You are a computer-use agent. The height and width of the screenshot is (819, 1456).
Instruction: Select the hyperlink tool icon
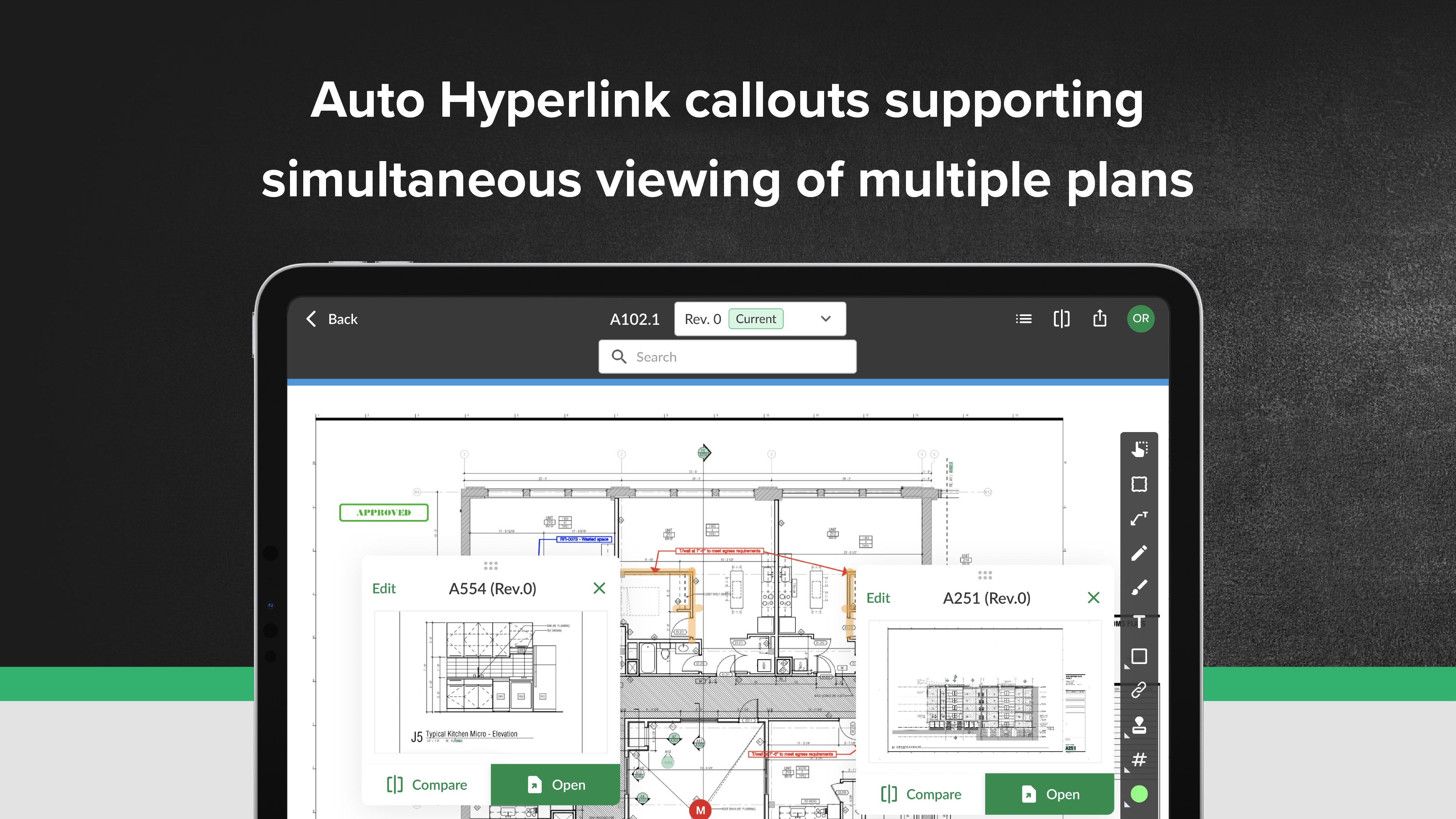pos(1139,690)
